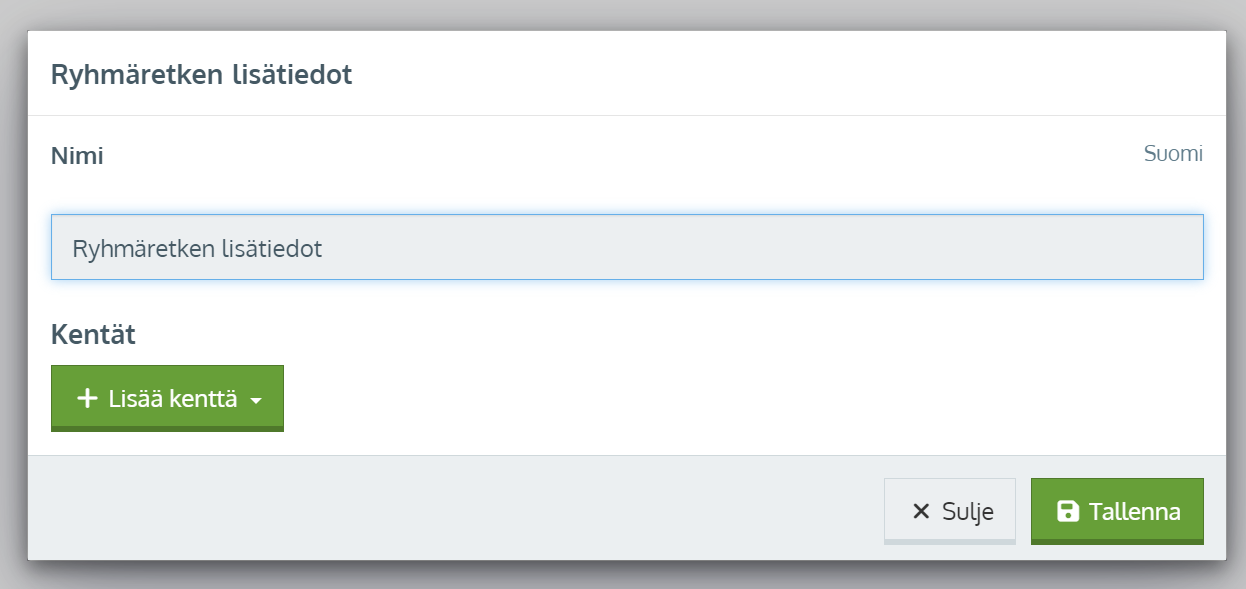This screenshot has width=1246, height=589.
Task: Click the Sulje button label text
Action: (x=968, y=512)
